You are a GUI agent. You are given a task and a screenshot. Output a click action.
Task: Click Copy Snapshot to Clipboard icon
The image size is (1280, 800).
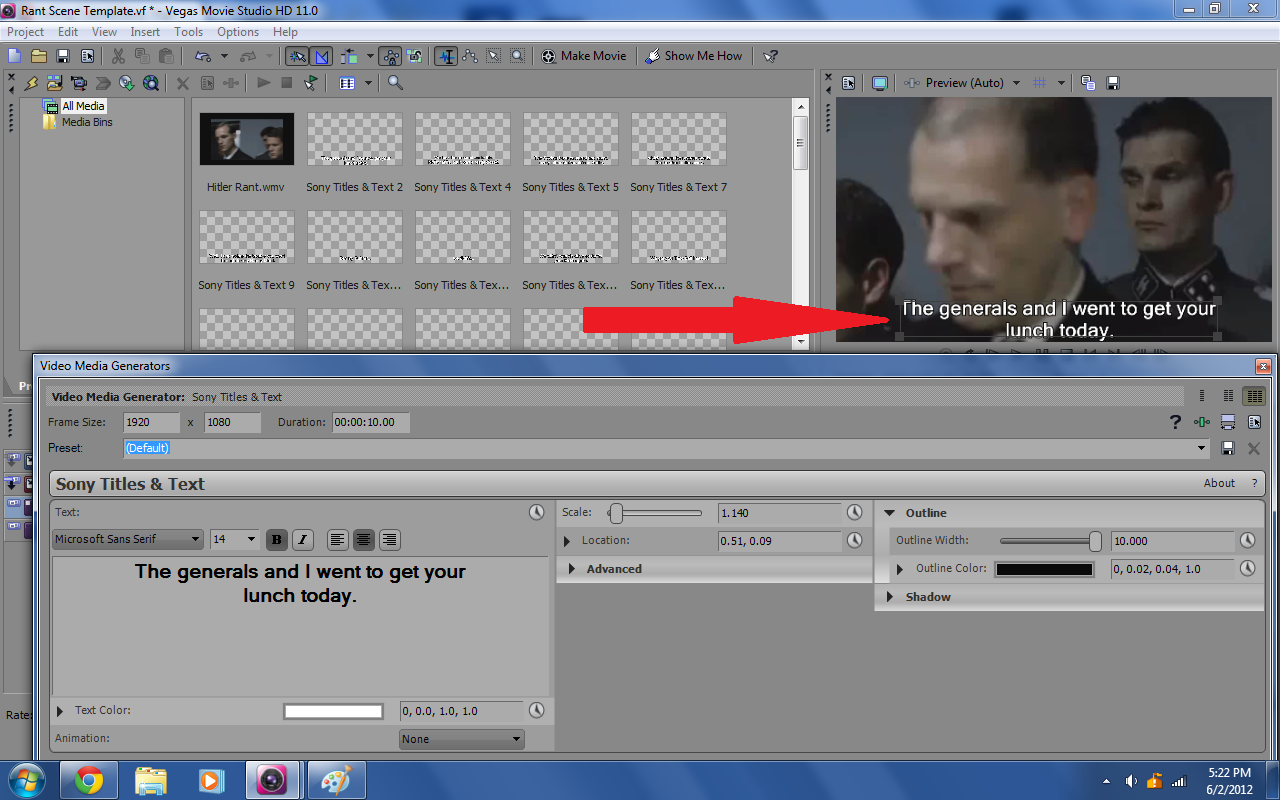point(1088,83)
